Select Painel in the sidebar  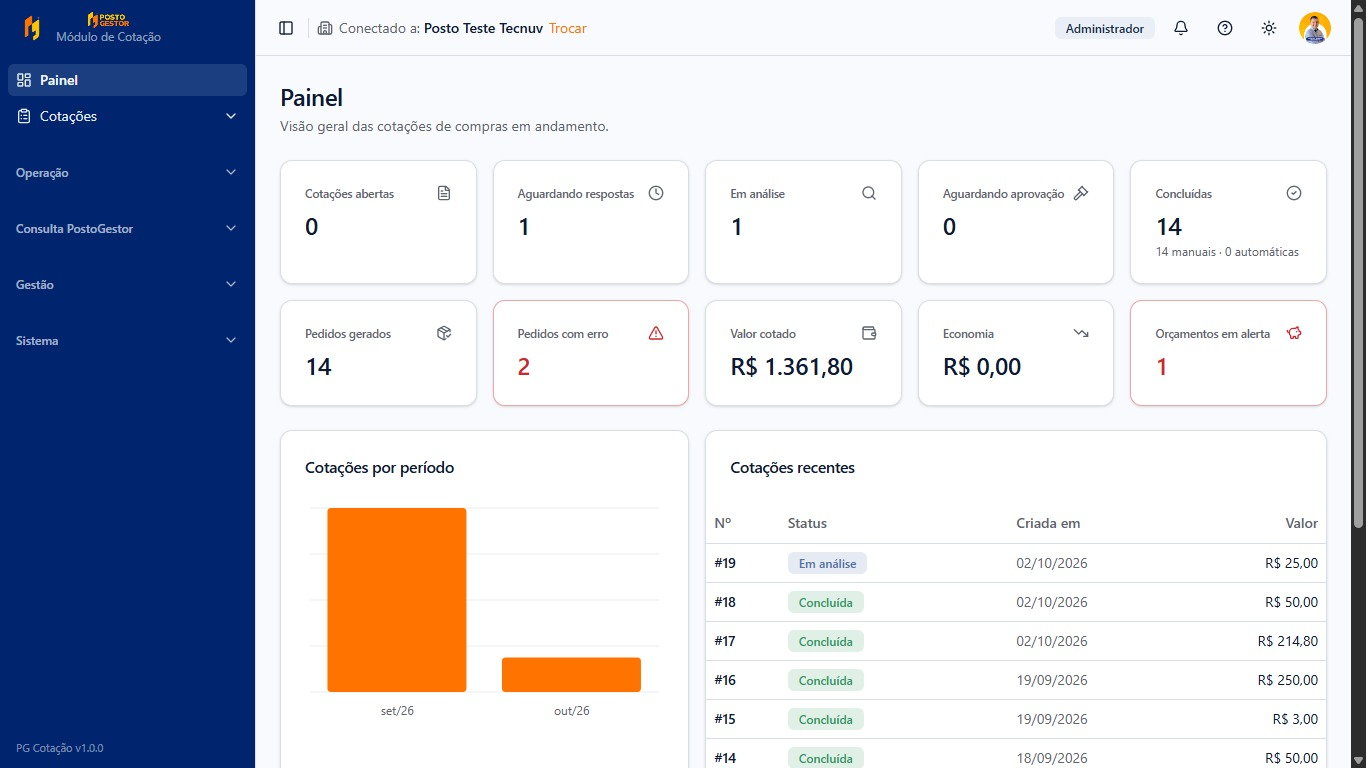[x=127, y=80]
